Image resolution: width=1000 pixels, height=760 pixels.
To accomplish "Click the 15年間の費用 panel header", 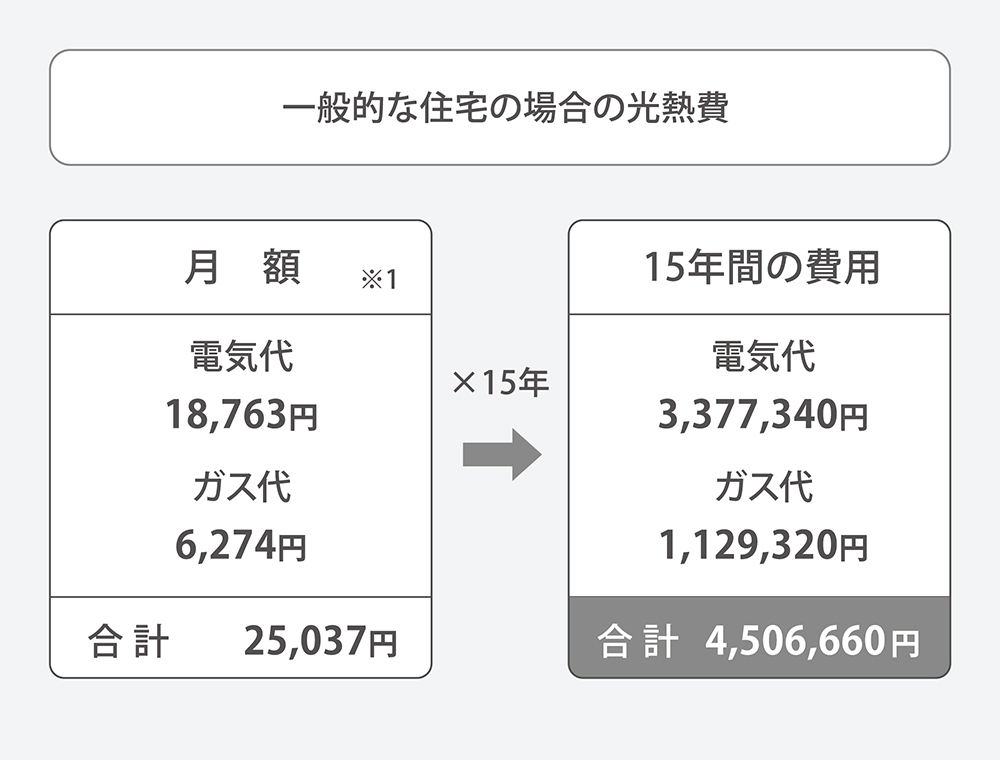I will tap(760, 269).
